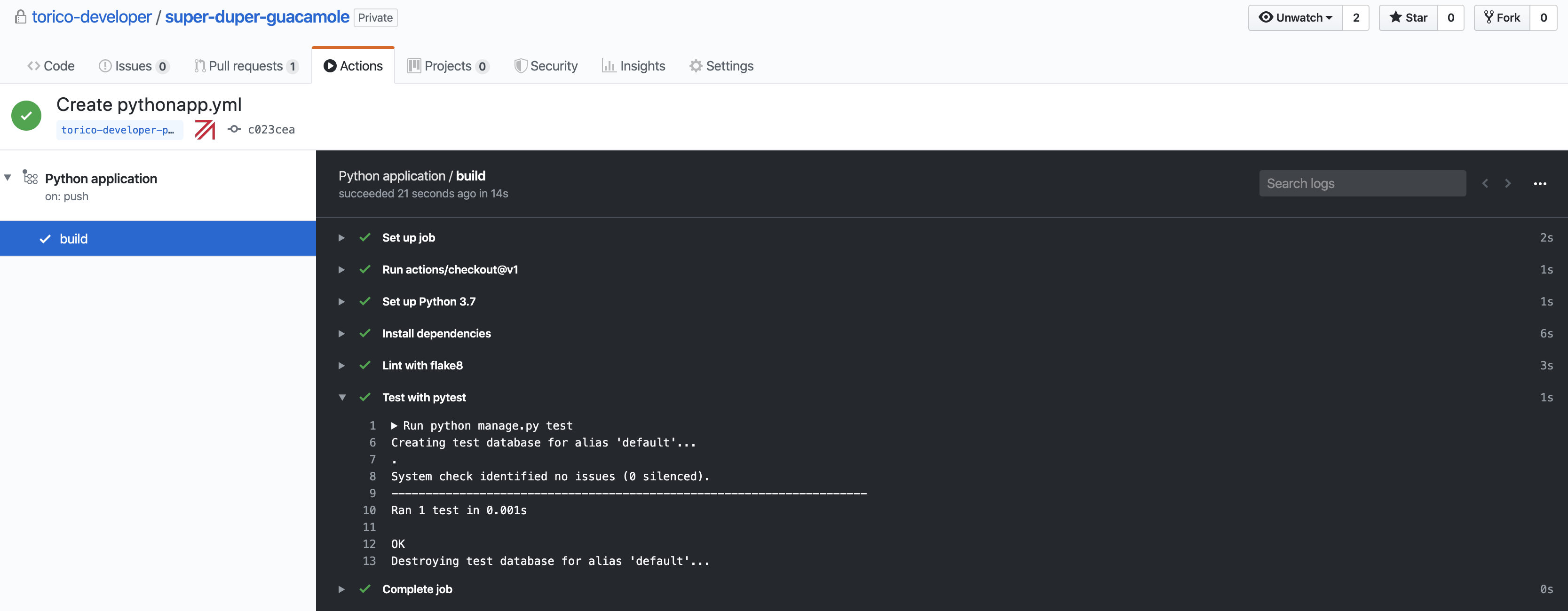Click 'System check identified no issues' line
Viewport: 1568px width, 611px height.
click(550, 477)
